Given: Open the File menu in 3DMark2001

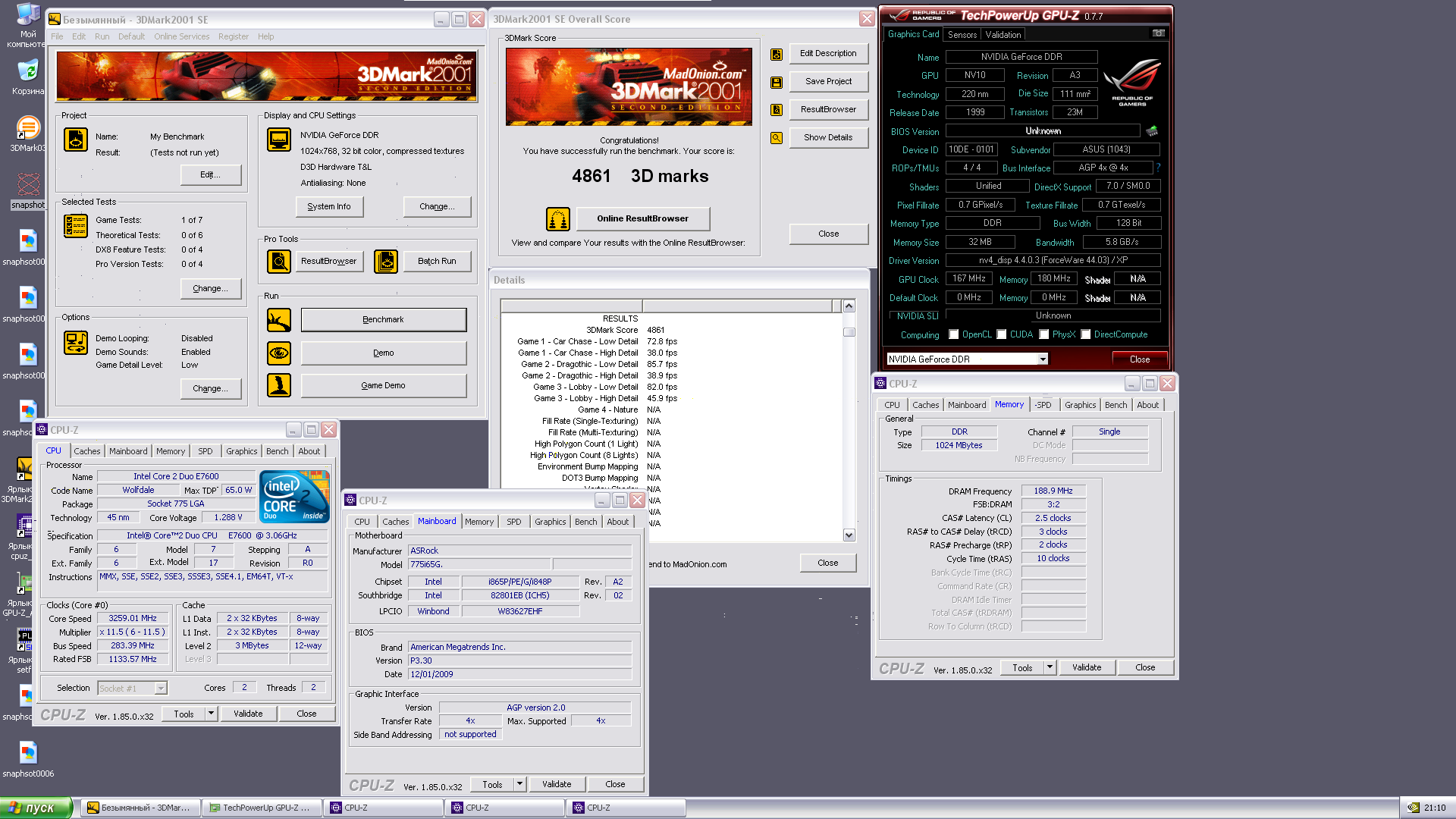Looking at the screenshot, I should (57, 36).
